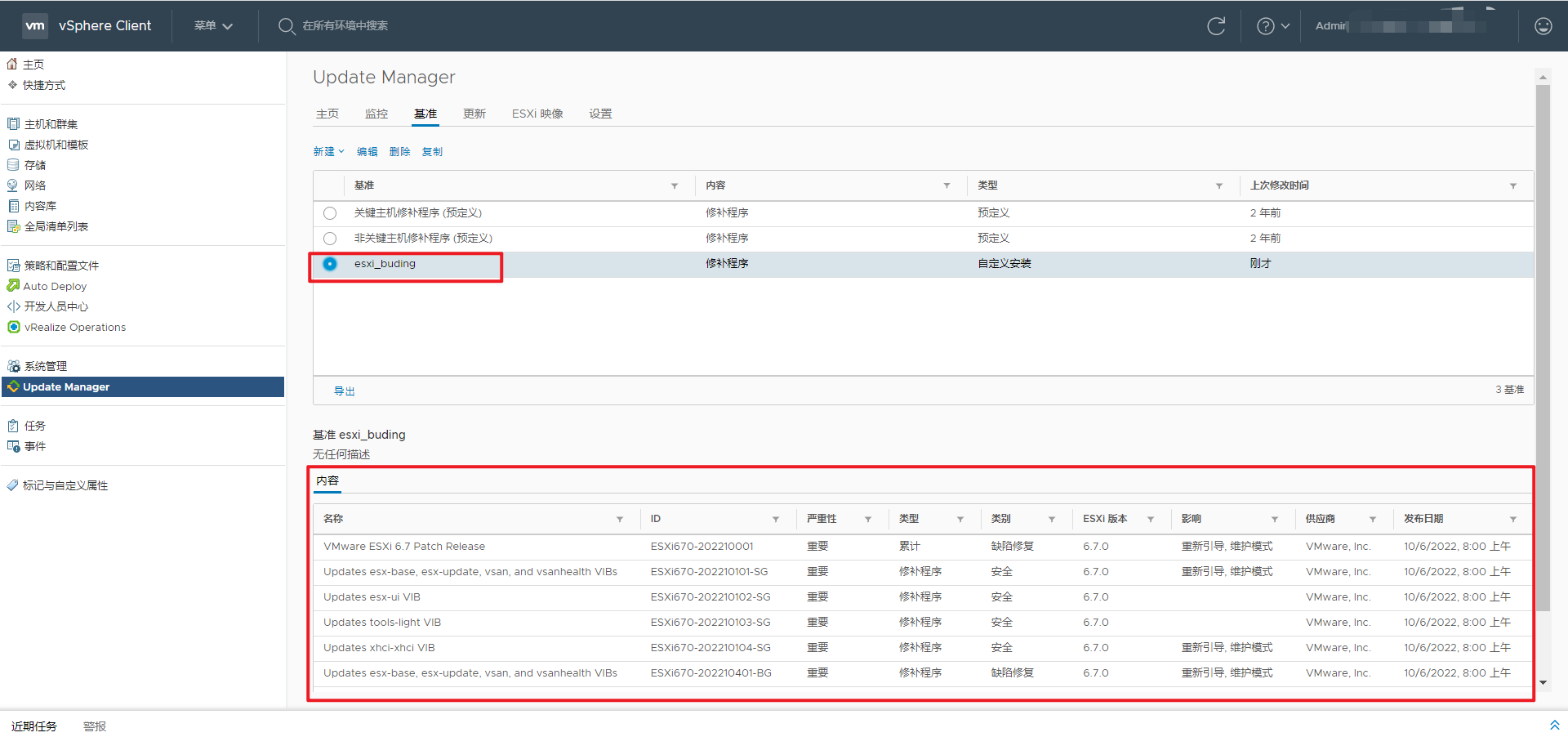Viewport: 1568px width, 737px height.
Task: Click the 导出 export link
Action: click(345, 391)
